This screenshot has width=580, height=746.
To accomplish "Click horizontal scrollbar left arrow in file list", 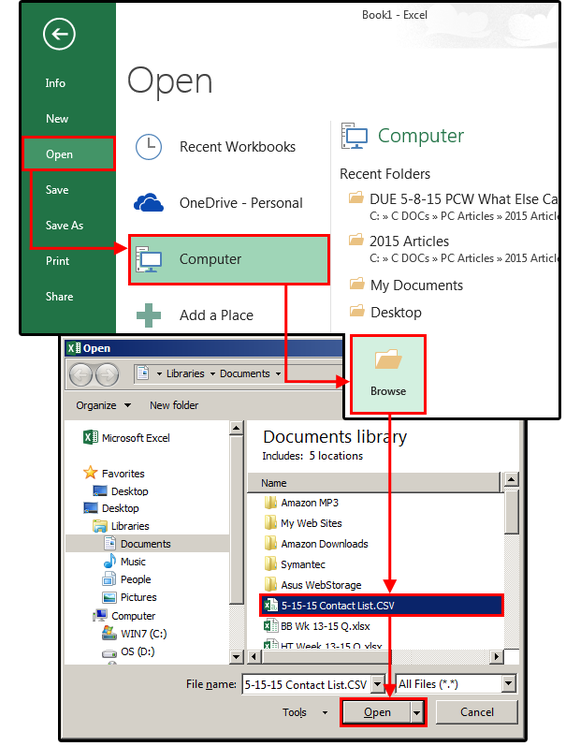I will [254, 657].
